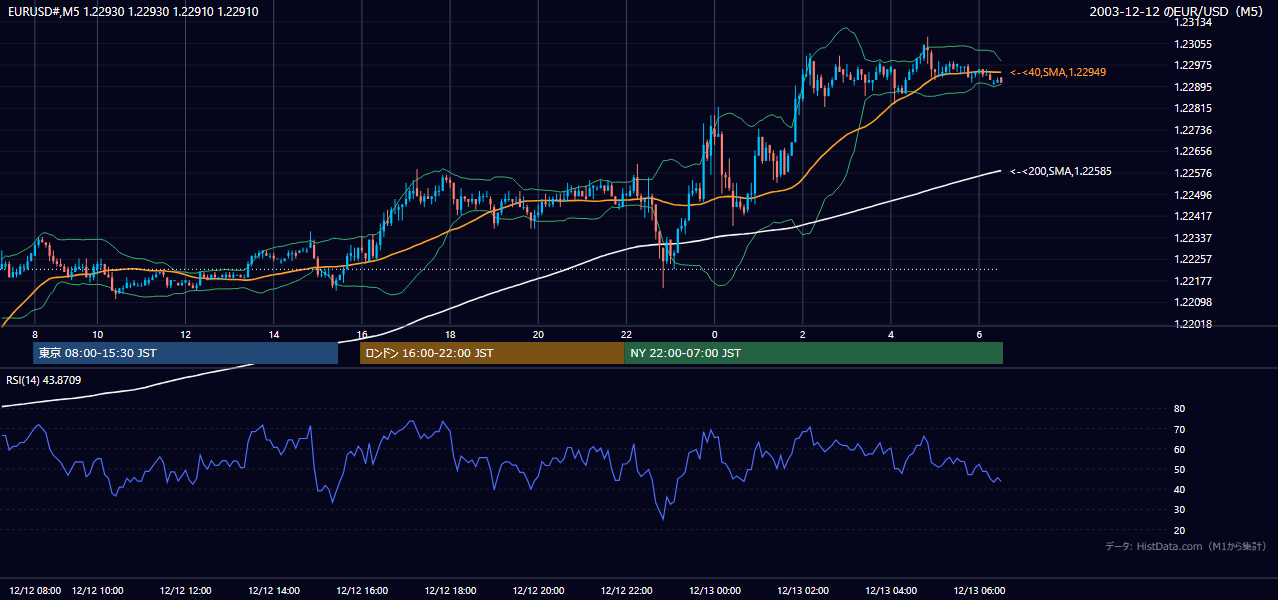The height and width of the screenshot is (600, 1278).
Task: Click the 12/12 22:00 date label
Action: coord(626,590)
